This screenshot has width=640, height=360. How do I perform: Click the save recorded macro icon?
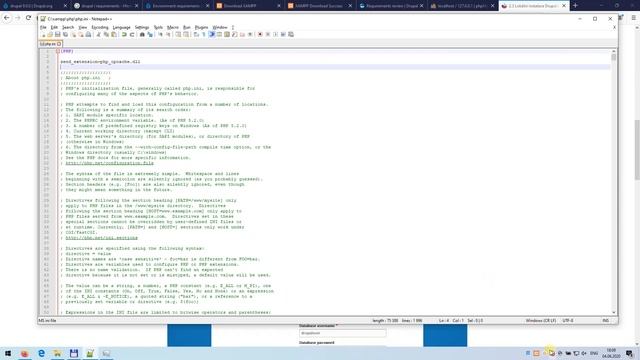coord(291,35)
